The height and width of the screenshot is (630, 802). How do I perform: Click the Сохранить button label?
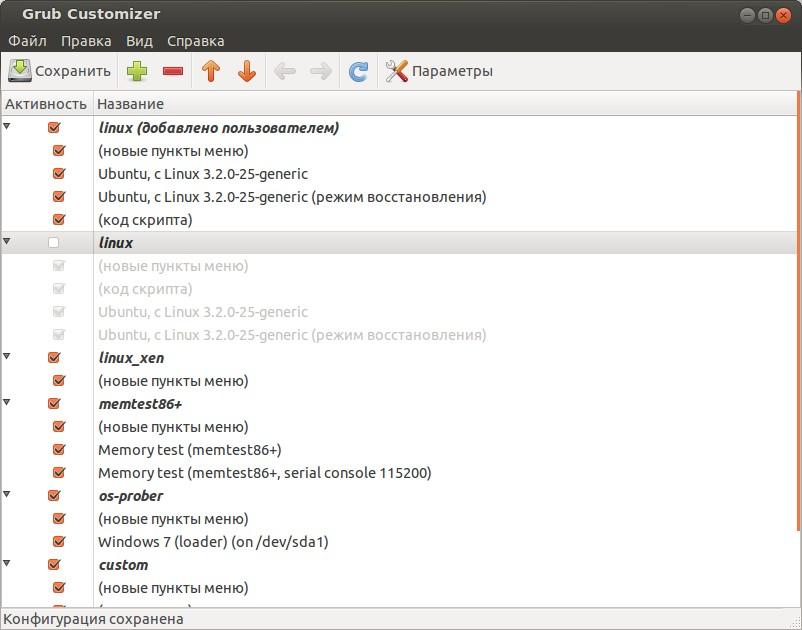[x=73, y=71]
